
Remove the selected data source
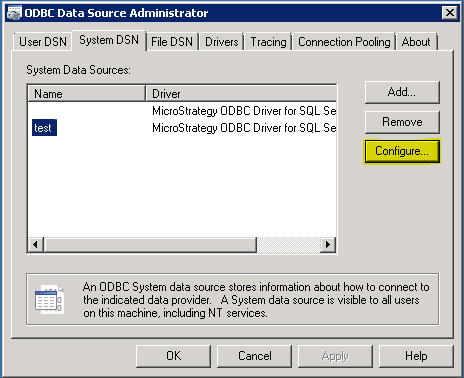pos(402,122)
